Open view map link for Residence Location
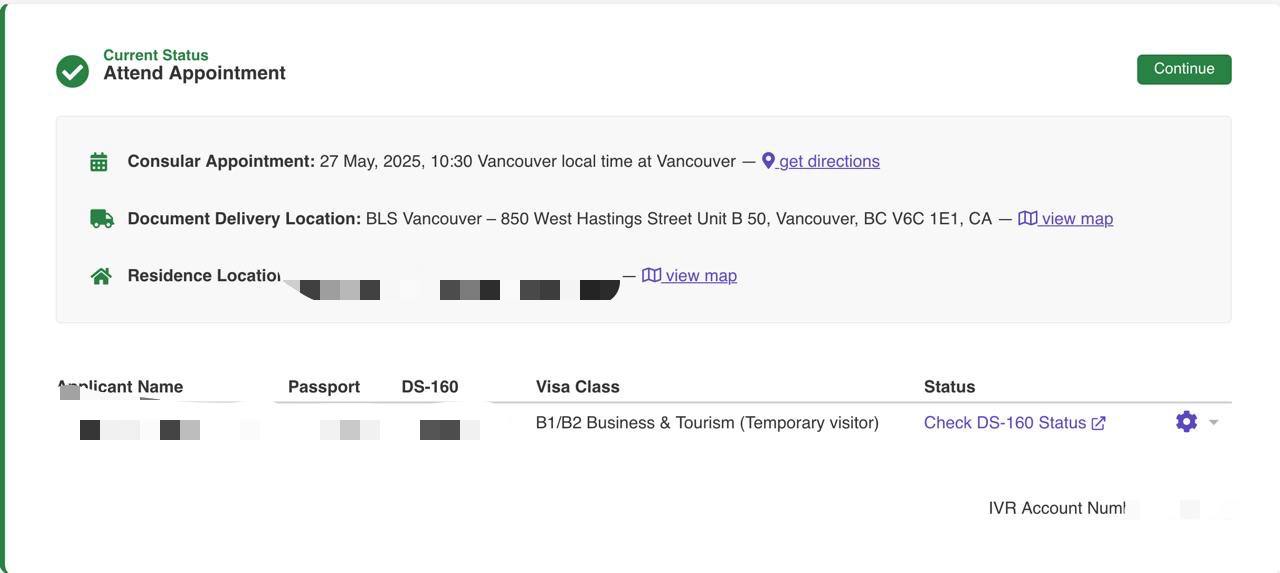Screen dimensions: 1280x573 pyautogui.click(x=701, y=275)
